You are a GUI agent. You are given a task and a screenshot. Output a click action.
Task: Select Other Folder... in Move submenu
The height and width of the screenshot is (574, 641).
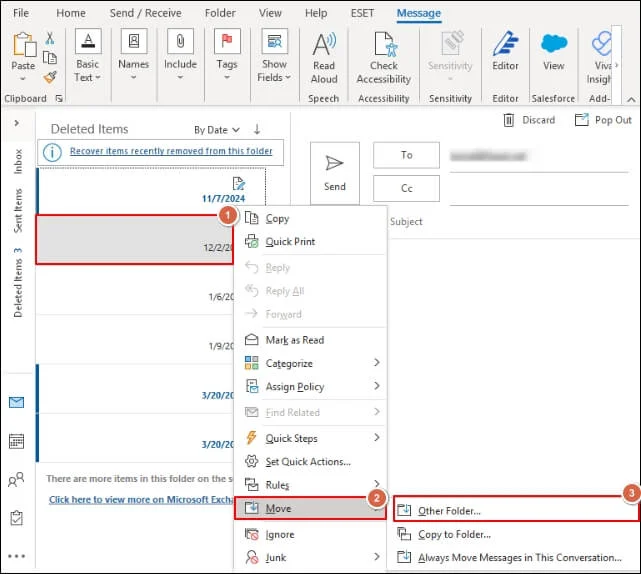tap(516, 510)
